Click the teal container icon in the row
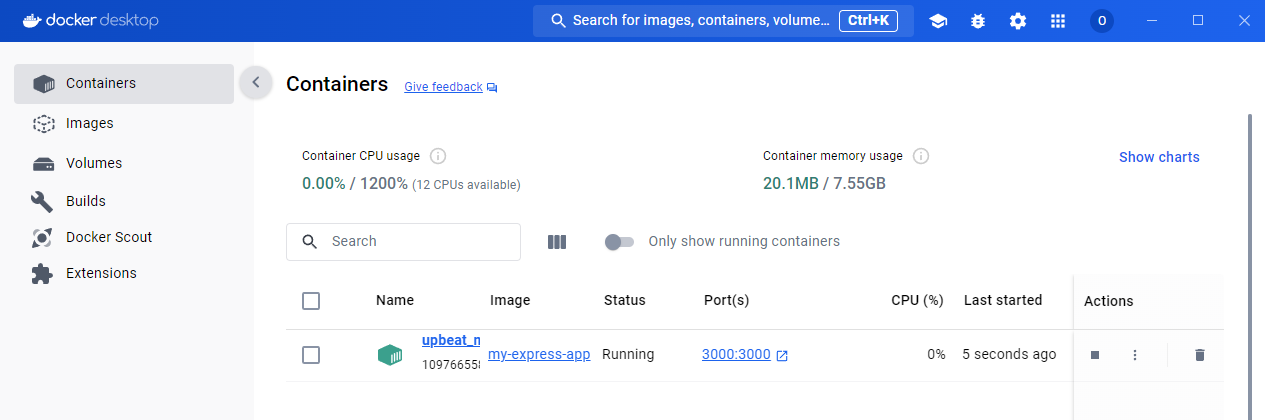 [x=390, y=354]
